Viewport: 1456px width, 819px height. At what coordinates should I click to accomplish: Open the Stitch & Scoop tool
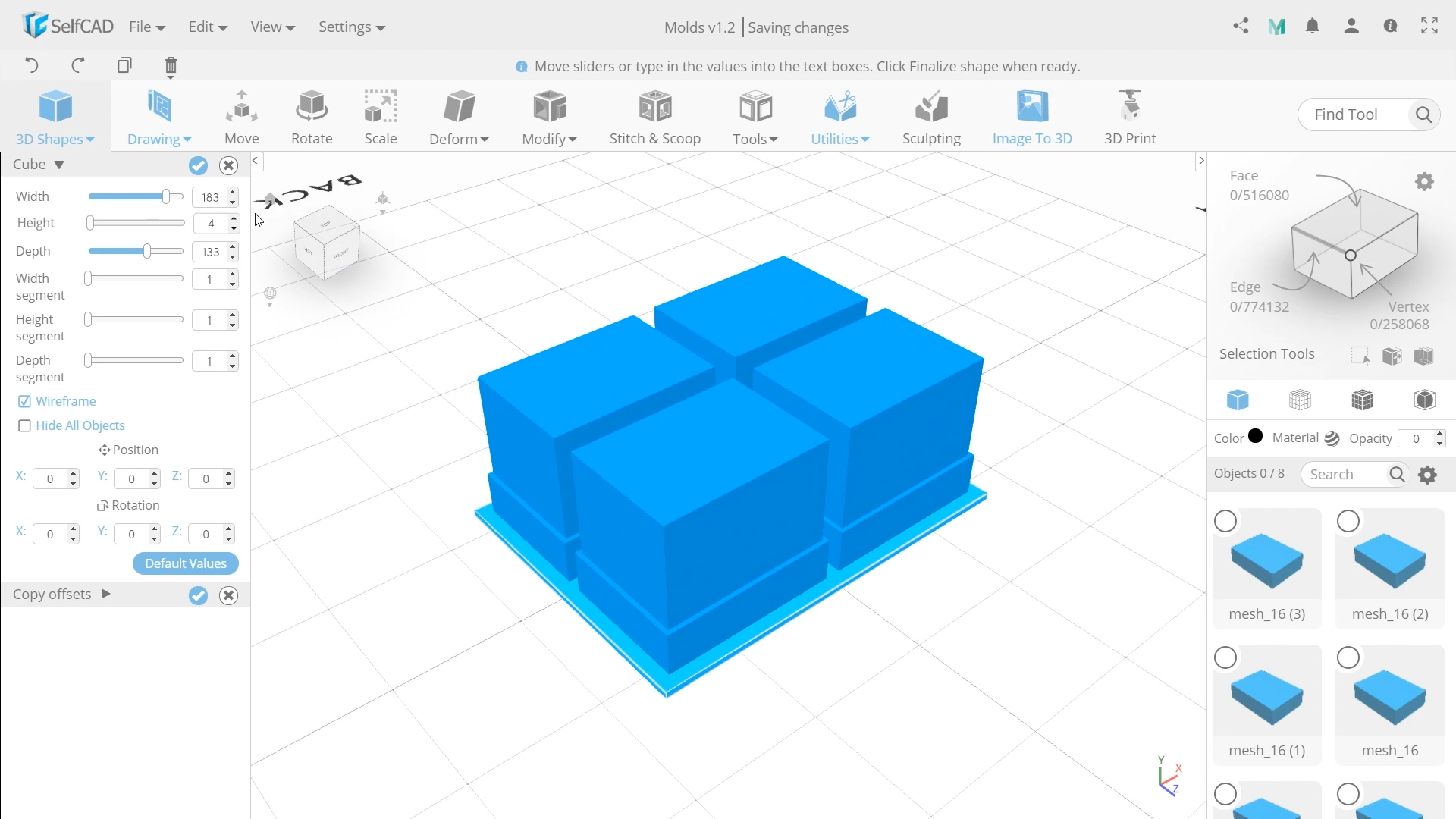click(655, 118)
